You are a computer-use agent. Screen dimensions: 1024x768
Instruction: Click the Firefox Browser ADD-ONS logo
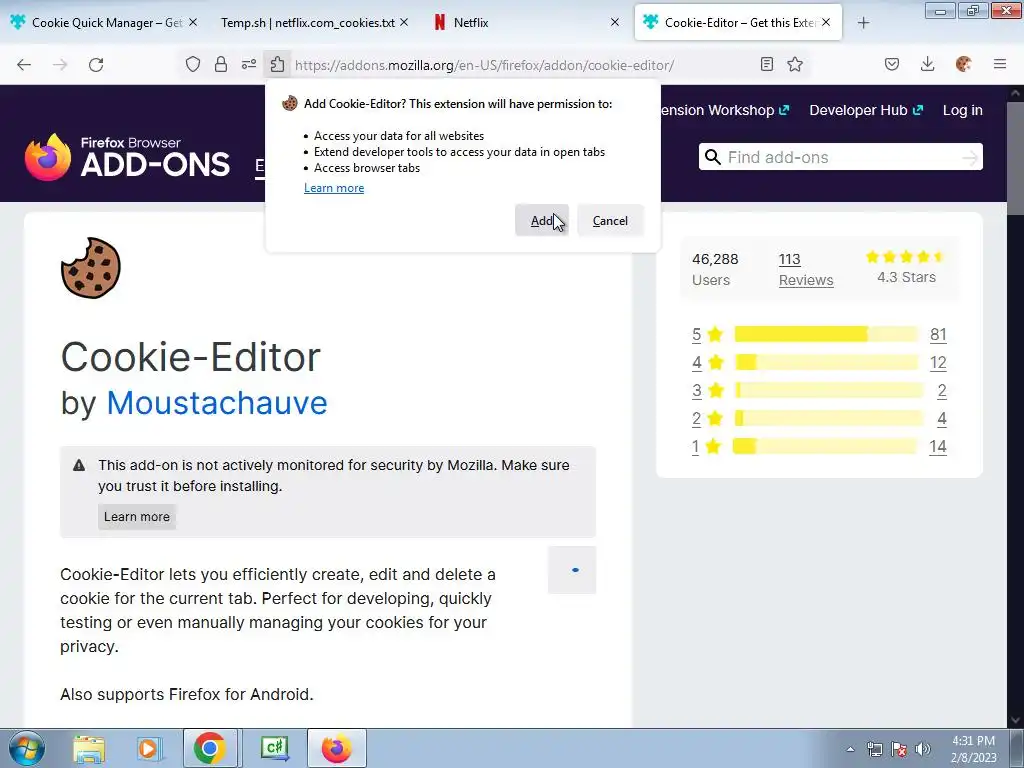point(127,157)
